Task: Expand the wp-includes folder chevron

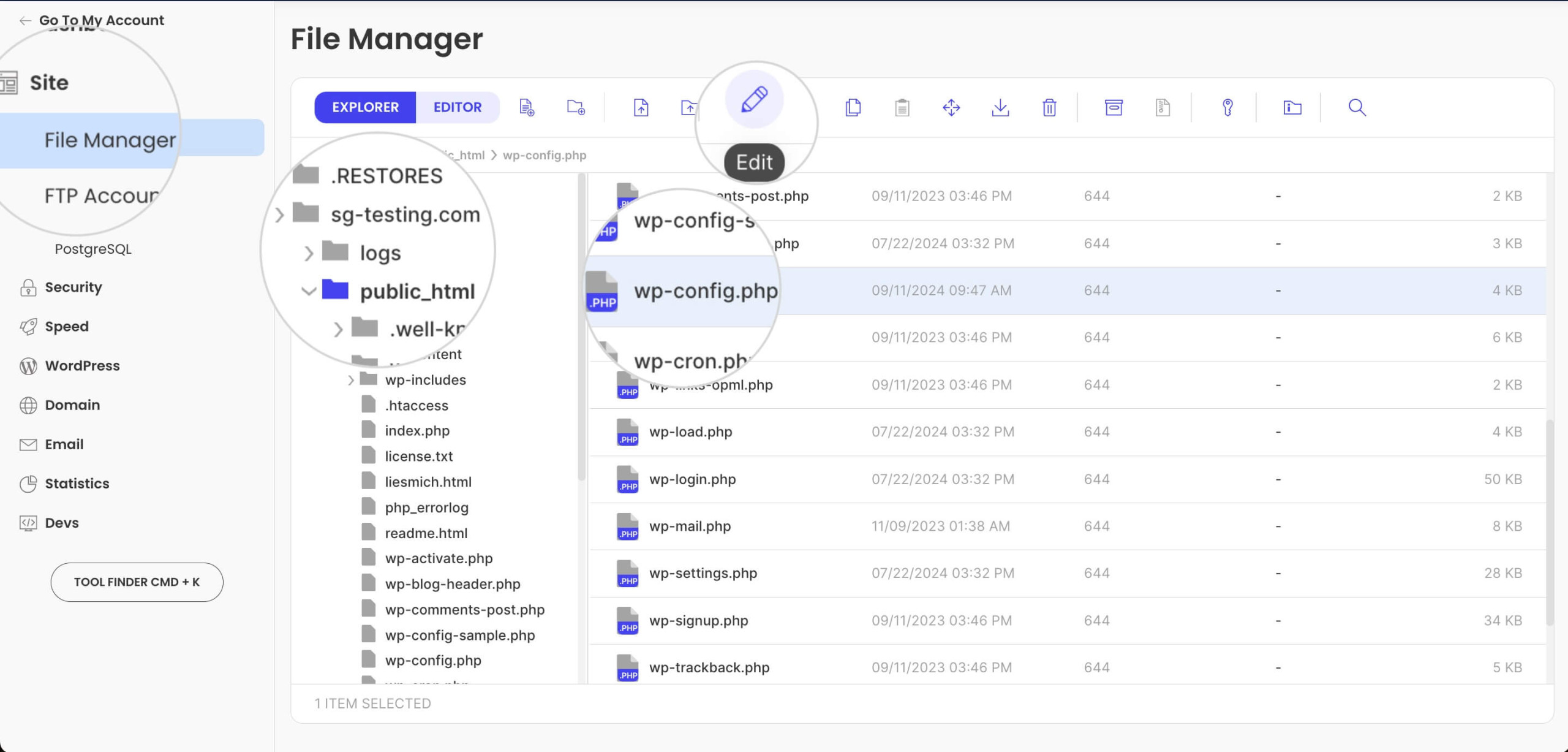Action: coord(350,380)
